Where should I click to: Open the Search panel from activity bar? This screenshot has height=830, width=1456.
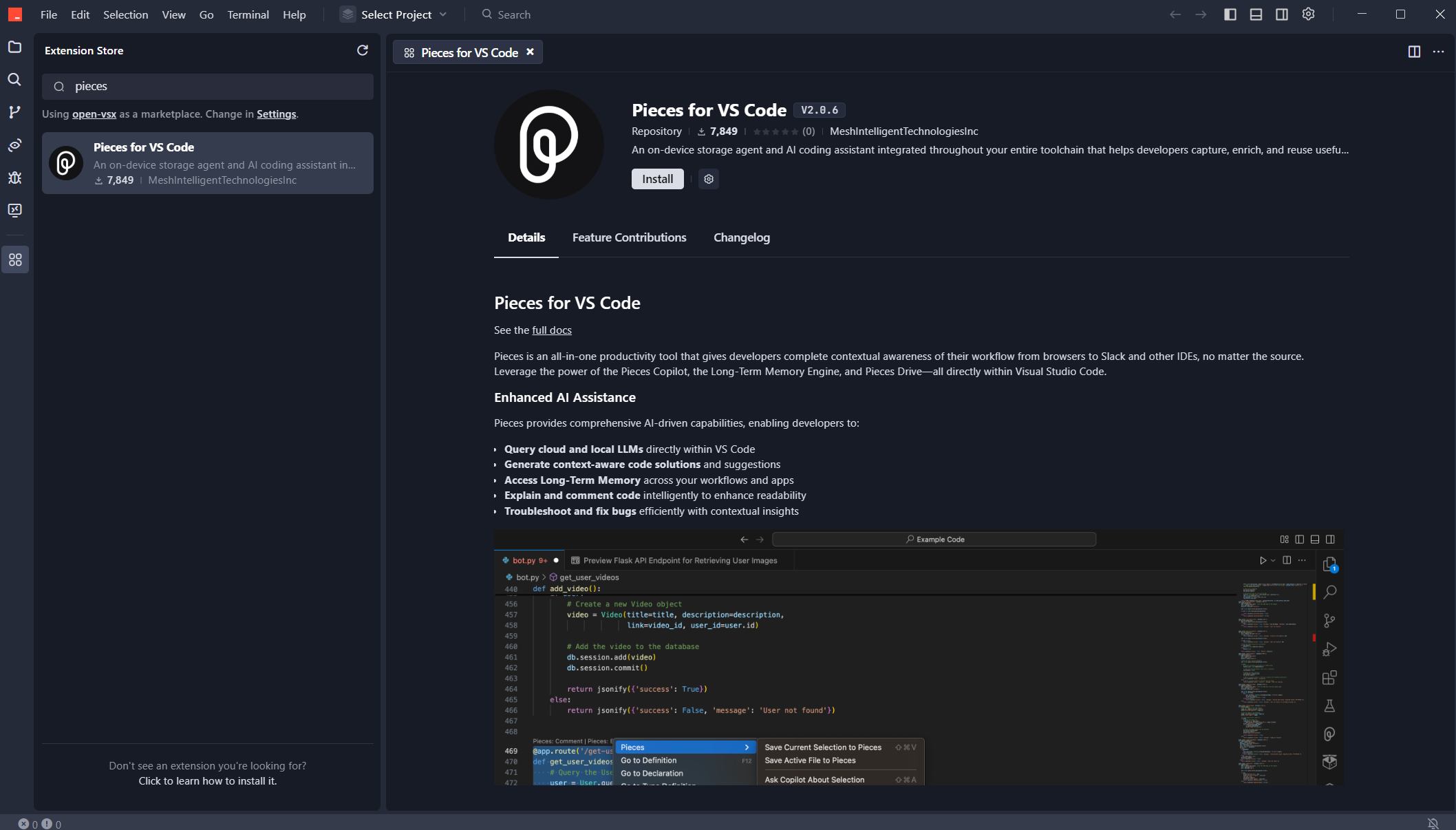[x=14, y=80]
